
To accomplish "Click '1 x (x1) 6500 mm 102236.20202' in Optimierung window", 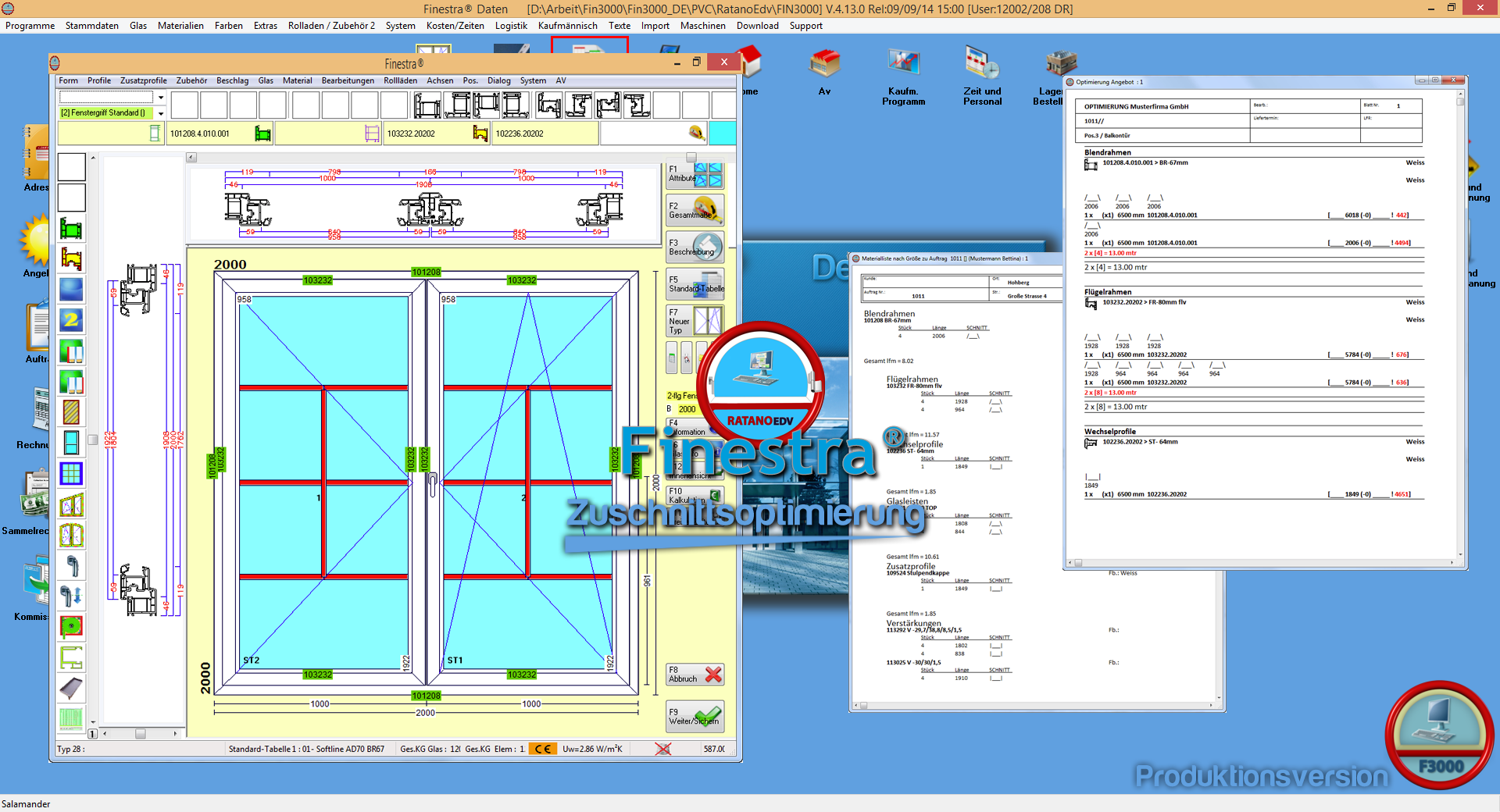I will pyautogui.click(x=1135, y=494).
